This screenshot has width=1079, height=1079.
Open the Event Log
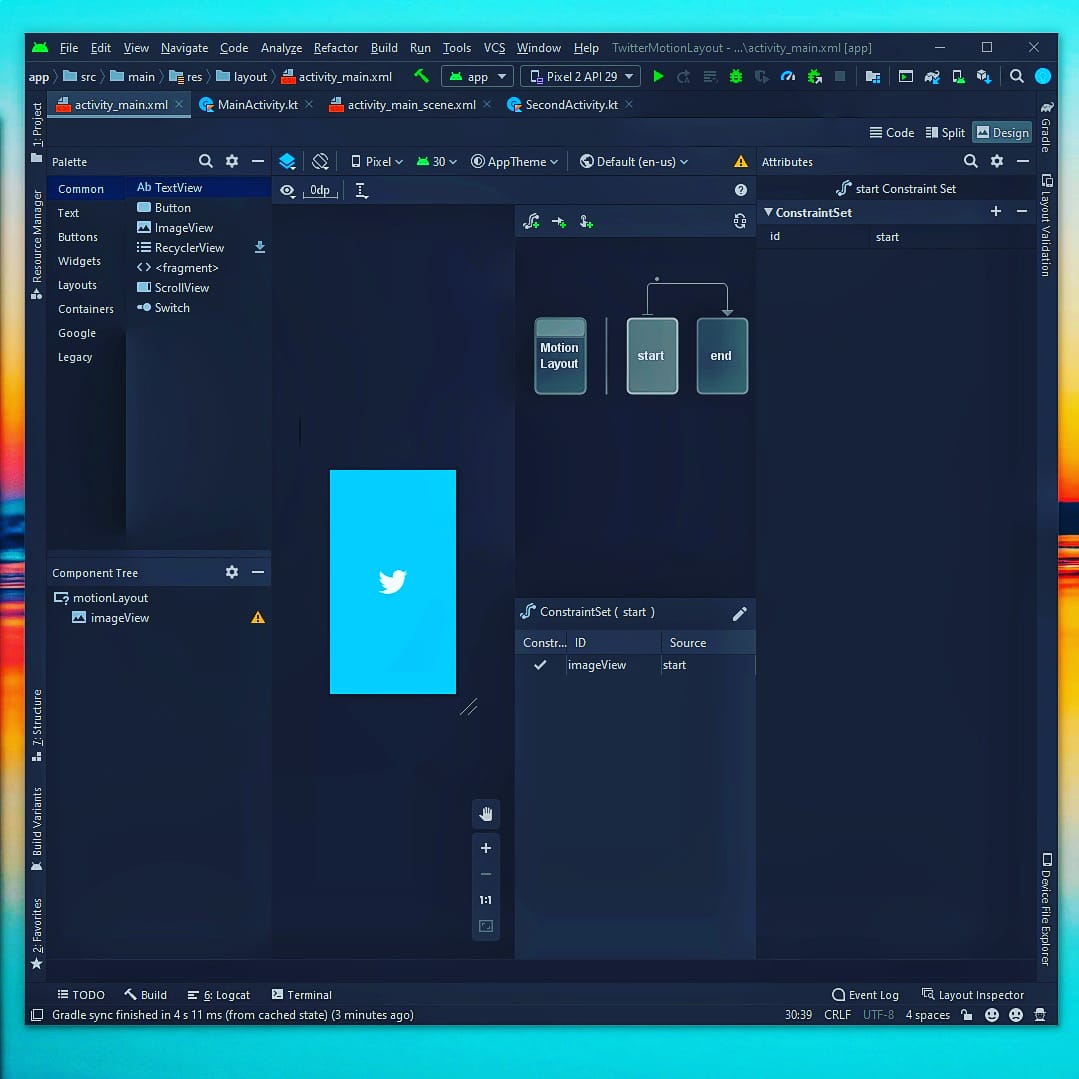pyautogui.click(x=865, y=994)
